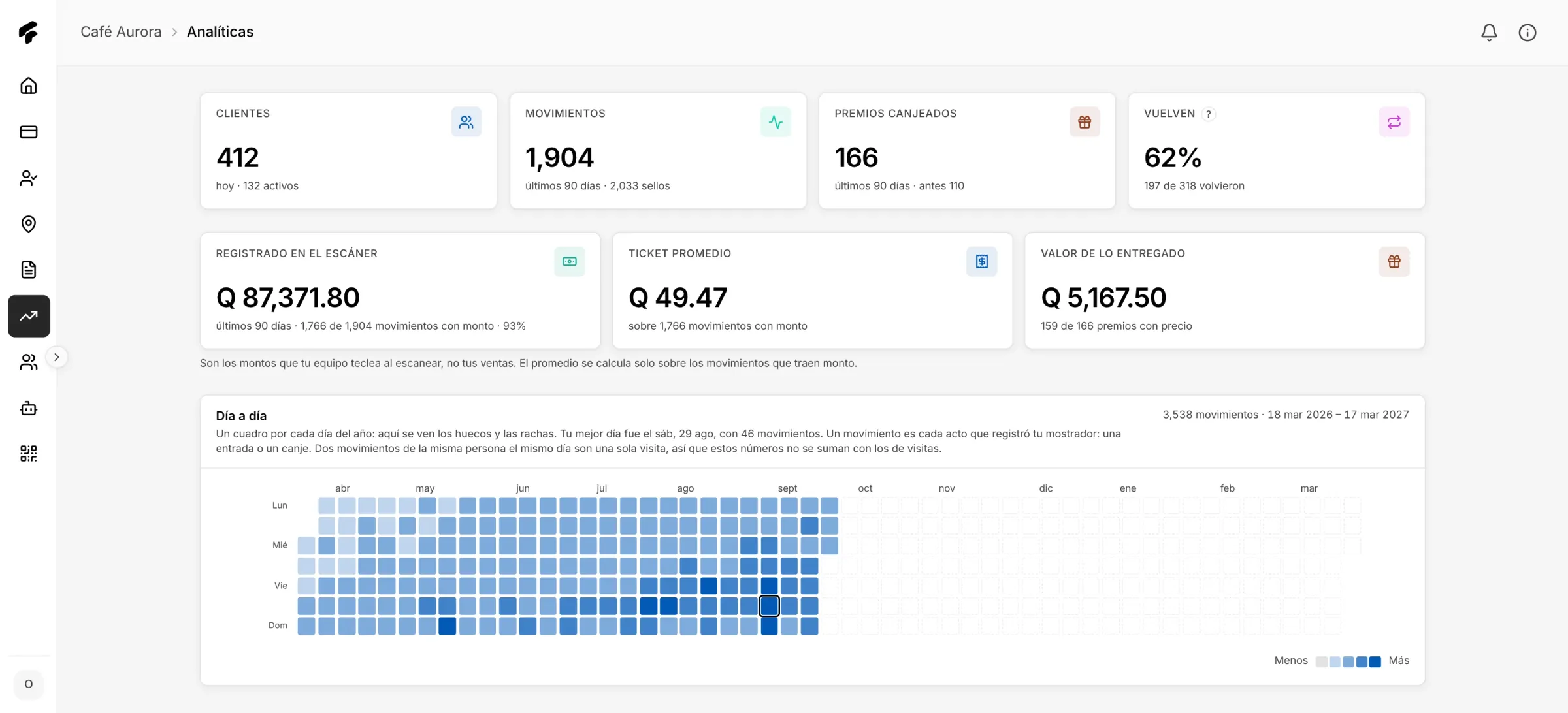Click the Valor de lo entregado gift icon

coord(1394,262)
